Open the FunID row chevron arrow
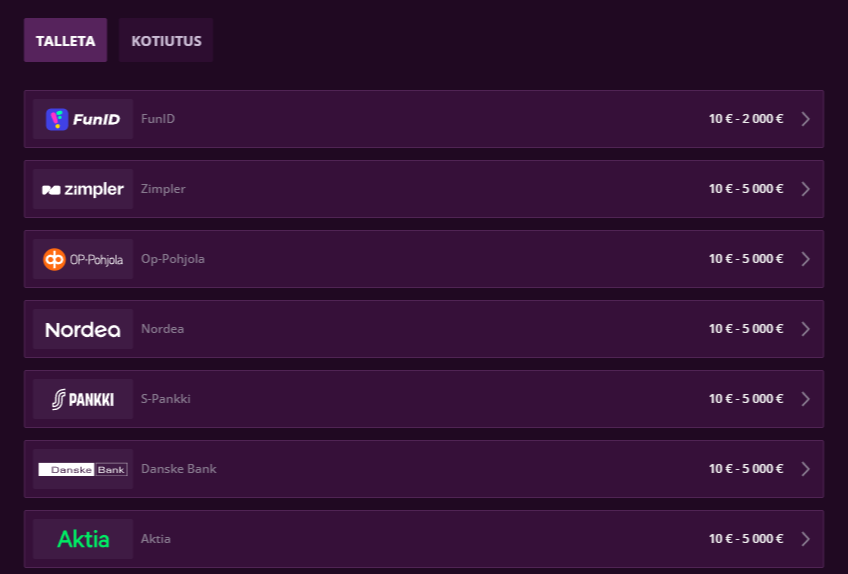This screenshot has width=848, height=574. click(805, 119)
